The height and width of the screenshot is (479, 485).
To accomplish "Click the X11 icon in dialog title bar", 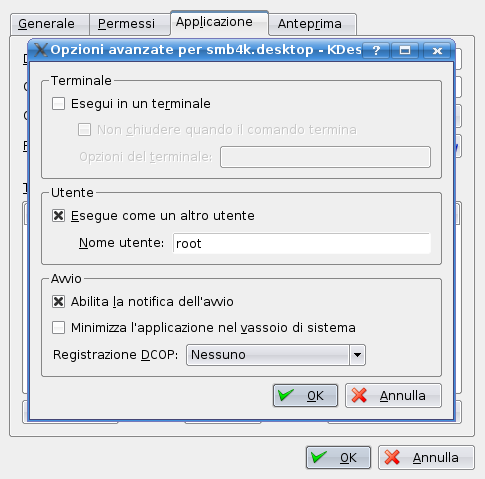I will coord(41,50).
